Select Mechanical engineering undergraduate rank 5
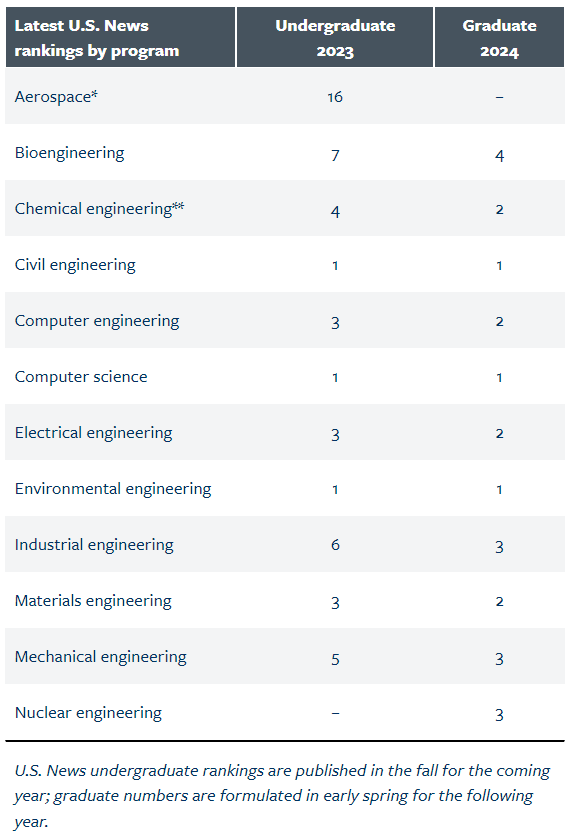573x836 pixels. 335,659
